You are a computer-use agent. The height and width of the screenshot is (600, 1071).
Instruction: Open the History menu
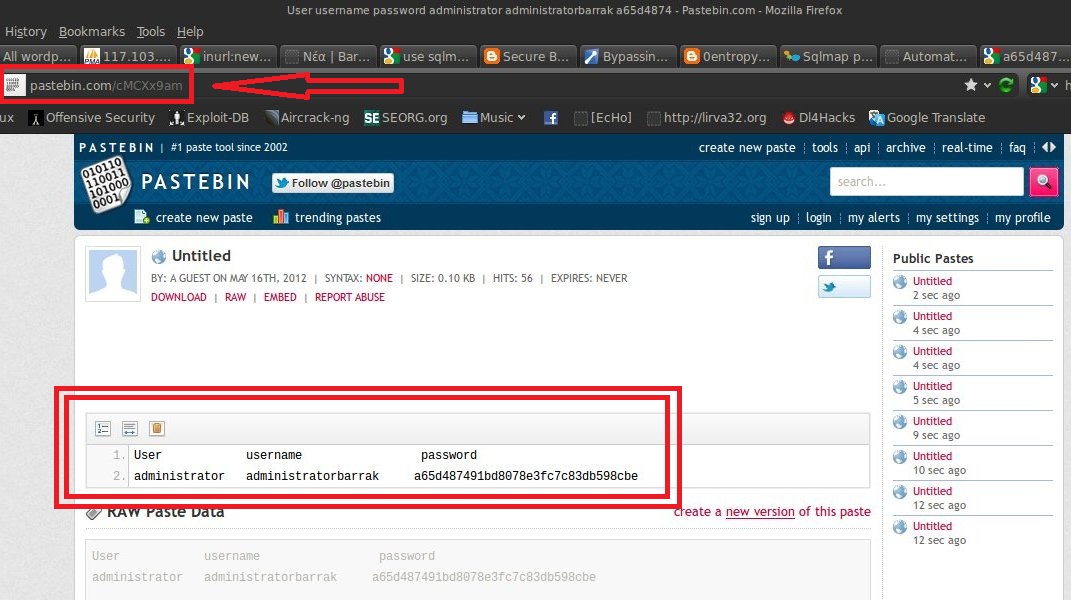coord(25,31)
